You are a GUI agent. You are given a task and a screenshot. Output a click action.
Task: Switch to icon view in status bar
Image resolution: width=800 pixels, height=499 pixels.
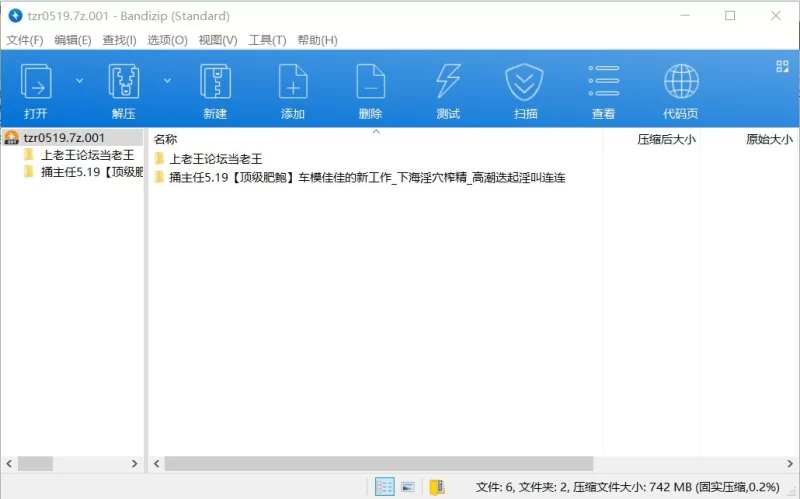pos(408,487)
